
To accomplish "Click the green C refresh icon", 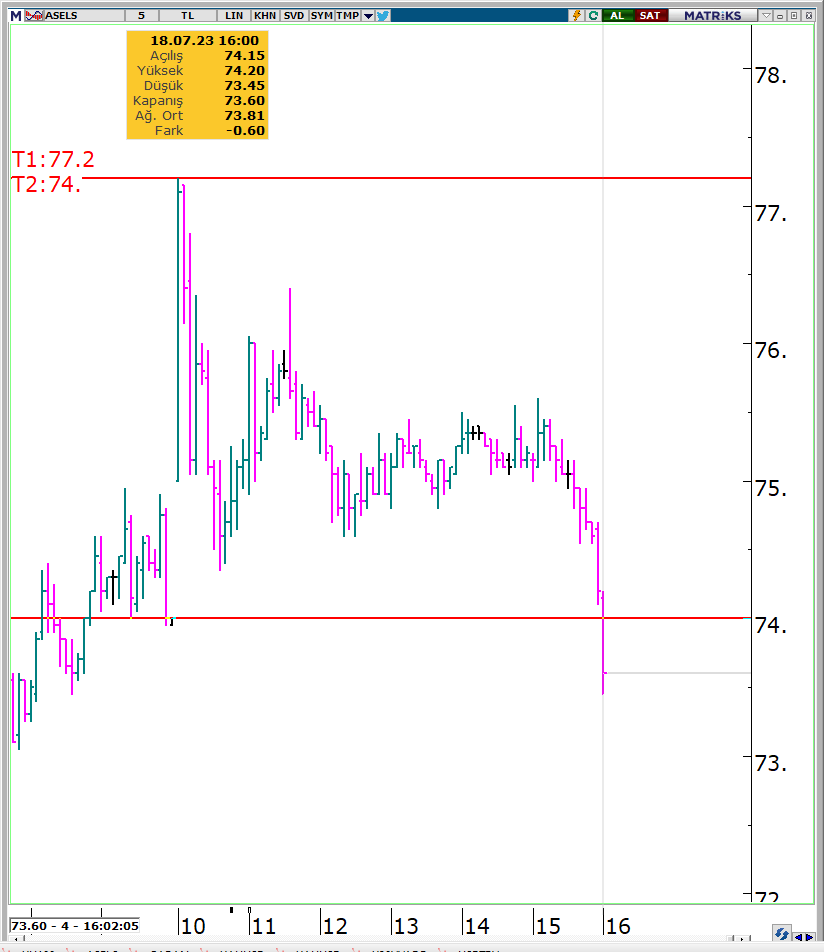I will [593, 16].
